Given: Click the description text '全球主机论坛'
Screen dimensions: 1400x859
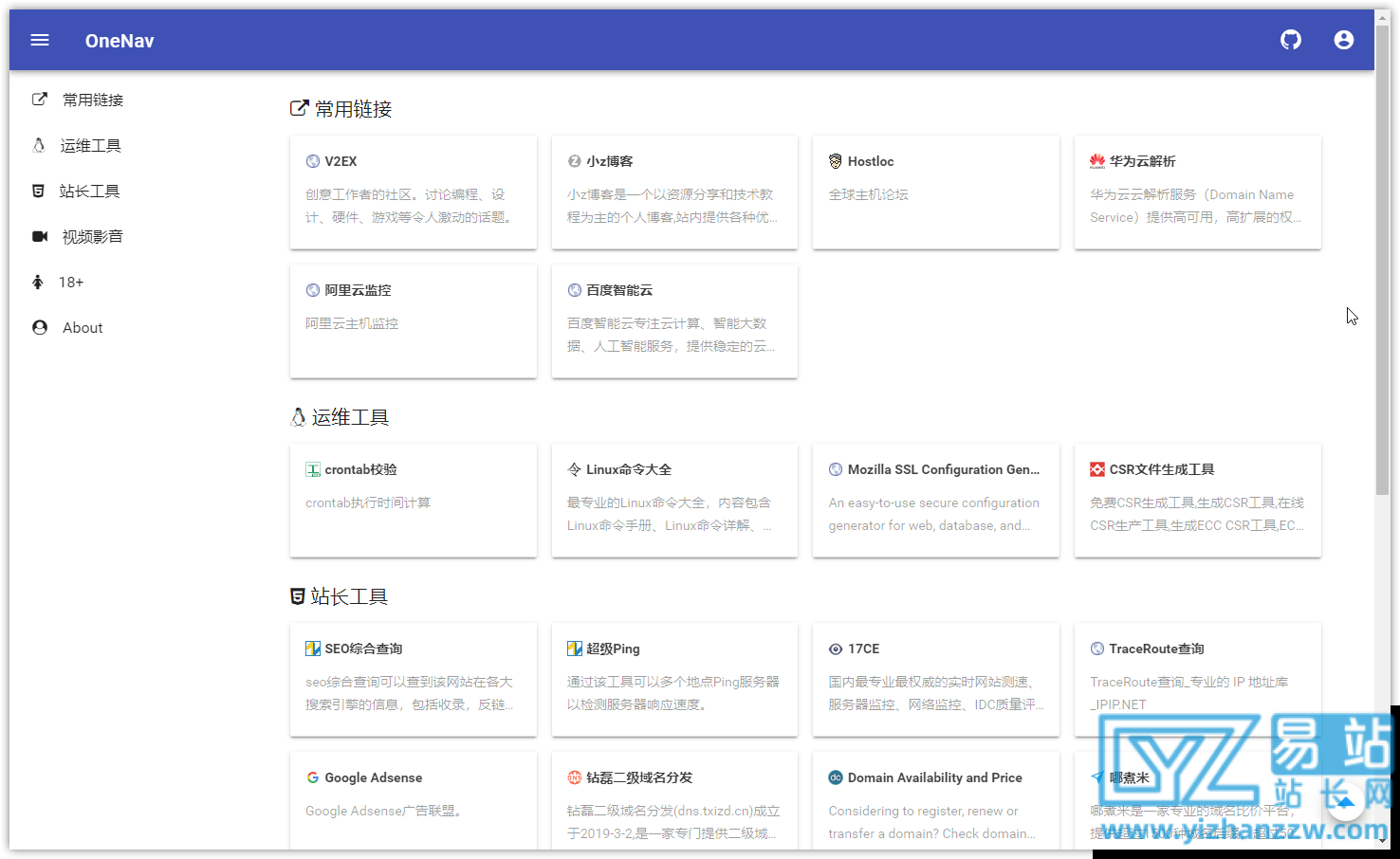Looking at the screenshot, I should (869, 194).
